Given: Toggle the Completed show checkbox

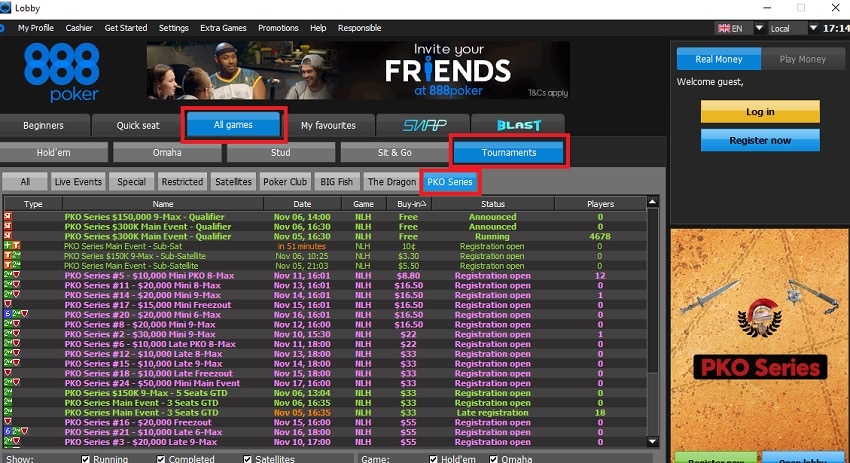Looking at the screenshot, I should (160, 459).
